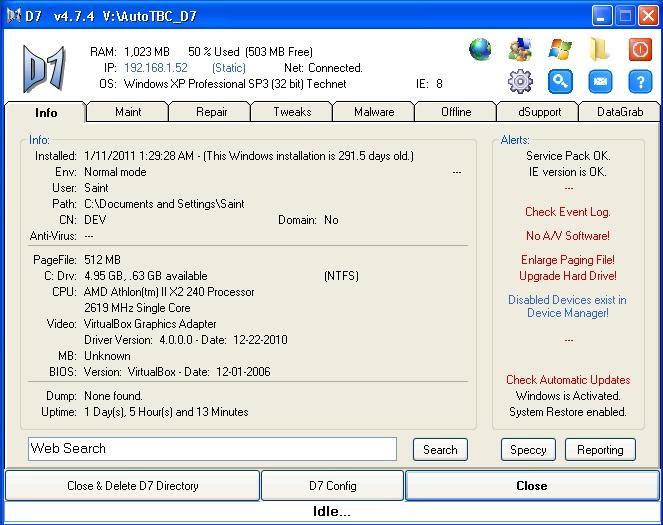Click the (NTFS) file system label
Viewport: 663px width, 525px height.
pyautogui.click(x=341, y=276)
